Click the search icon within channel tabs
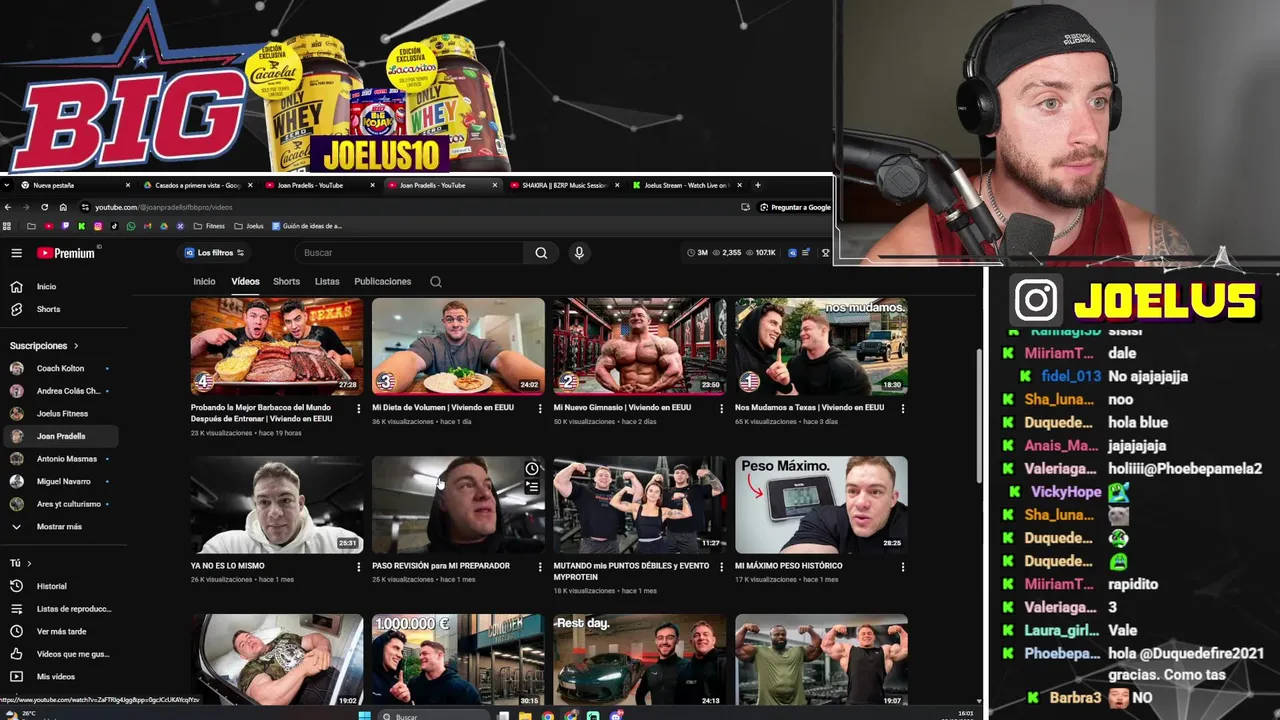Screen dimensions: 1280x720 coord(436,282)
